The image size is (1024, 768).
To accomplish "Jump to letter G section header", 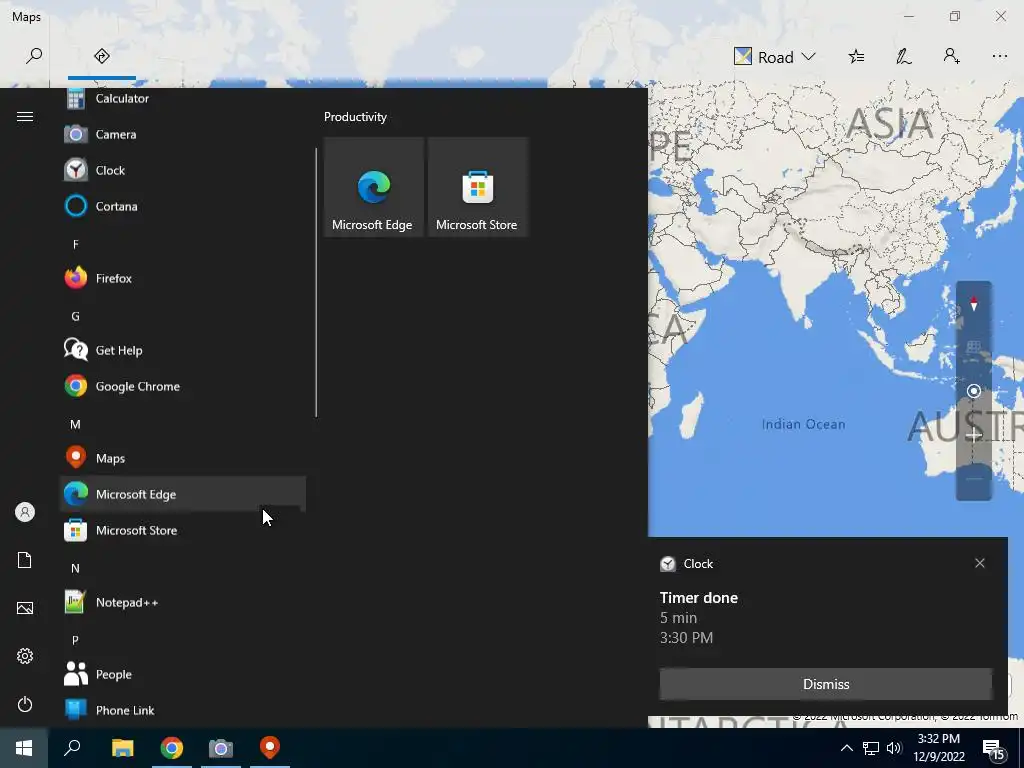I will click(x=76, y=316).
